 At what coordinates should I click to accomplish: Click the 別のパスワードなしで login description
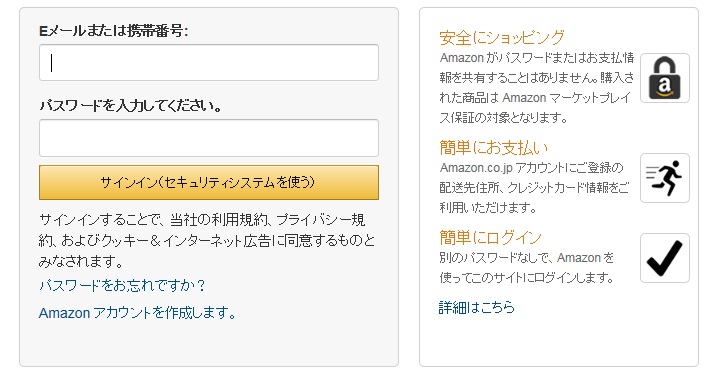(527, 268)
